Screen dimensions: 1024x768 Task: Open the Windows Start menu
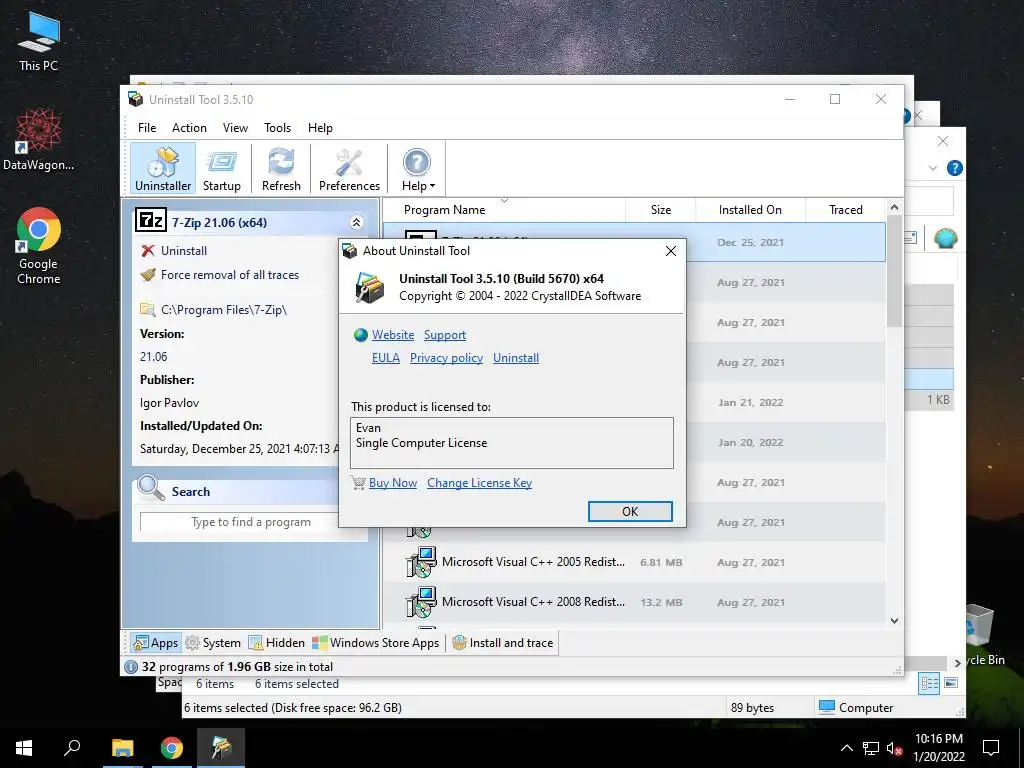[x=24, y=748]
